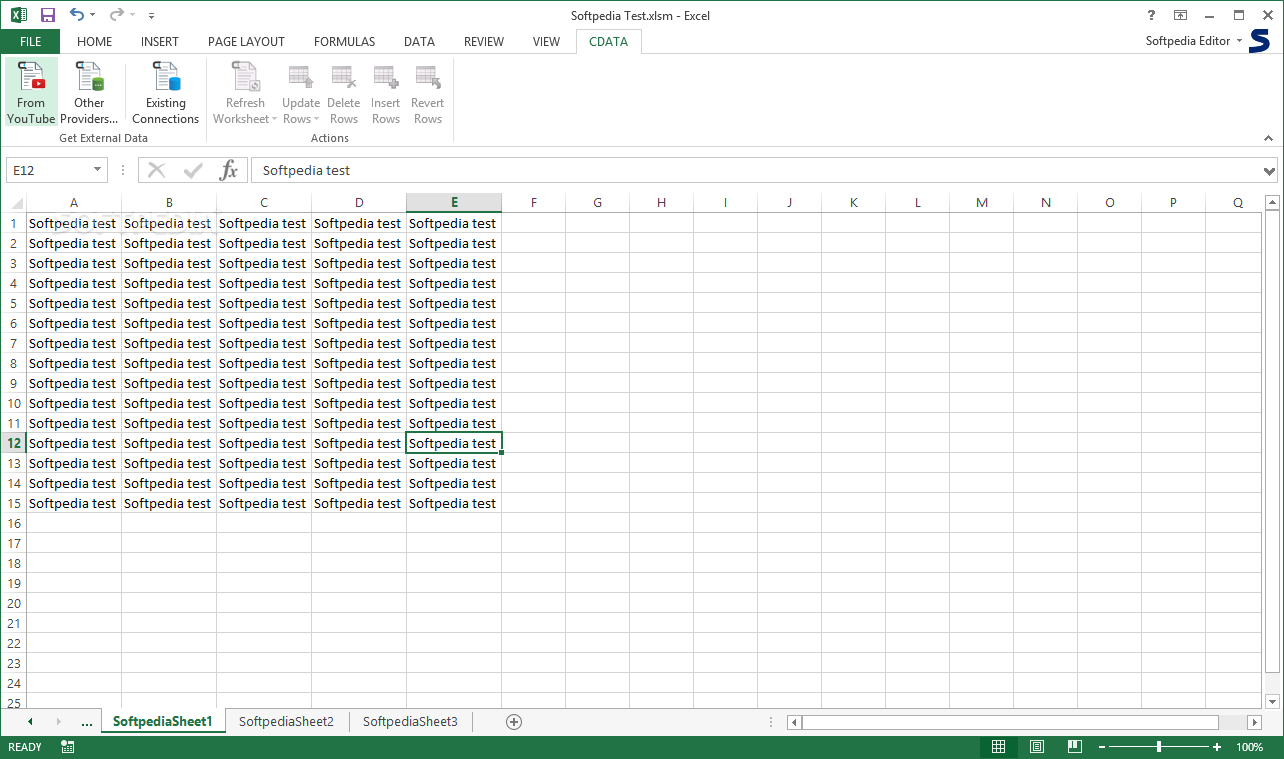
Task: Expand the formula bar
Action: click(1269, 170)
